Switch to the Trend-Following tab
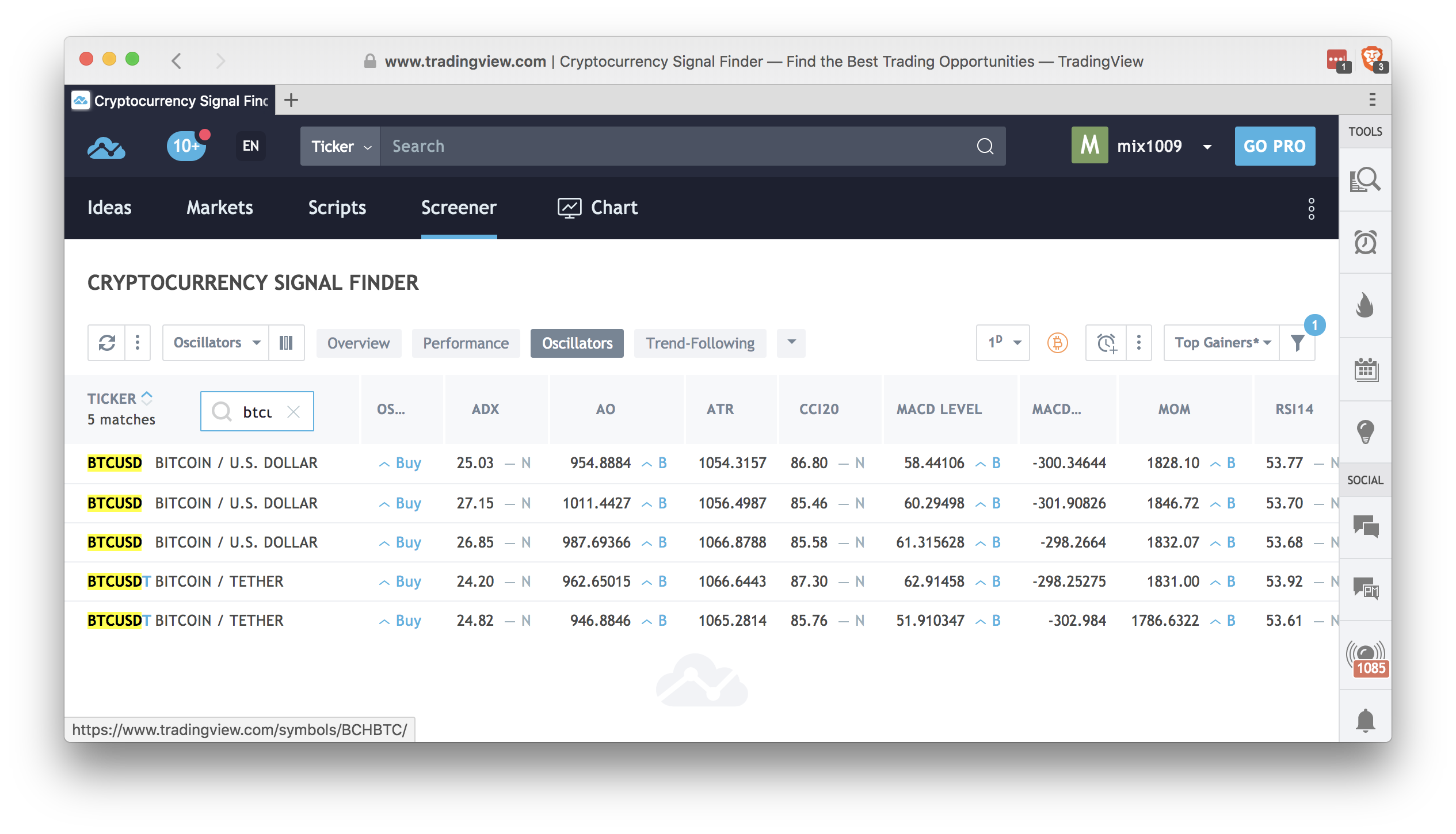 pyautogui.click(x=700, y=343)
